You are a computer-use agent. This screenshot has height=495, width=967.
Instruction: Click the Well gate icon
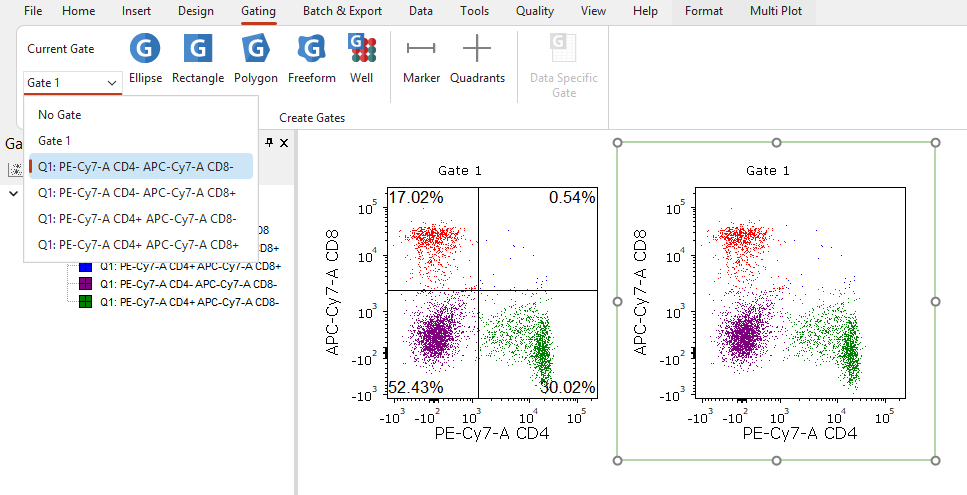361,58
